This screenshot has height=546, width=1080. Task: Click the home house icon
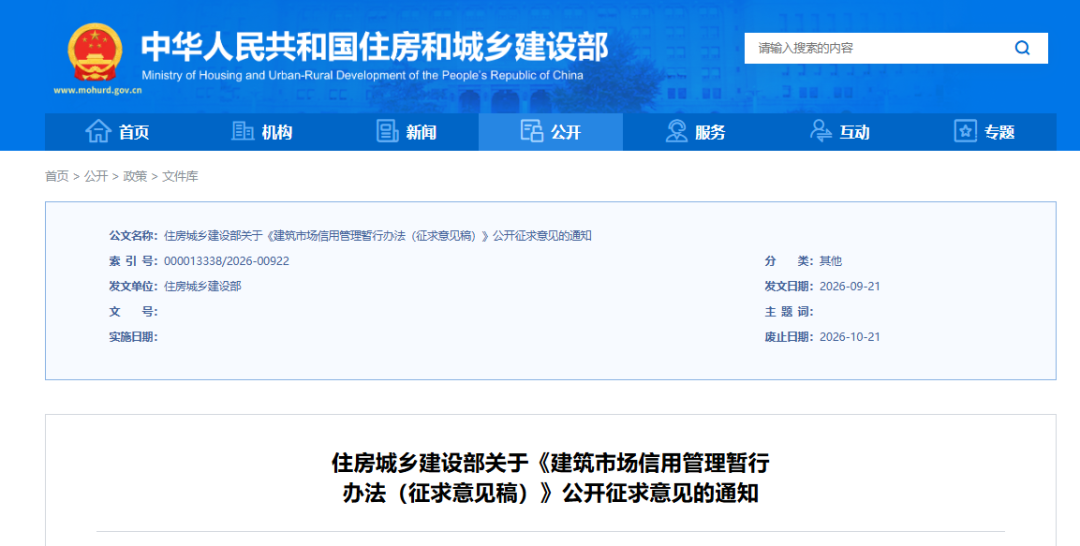(x=98, y=131)
